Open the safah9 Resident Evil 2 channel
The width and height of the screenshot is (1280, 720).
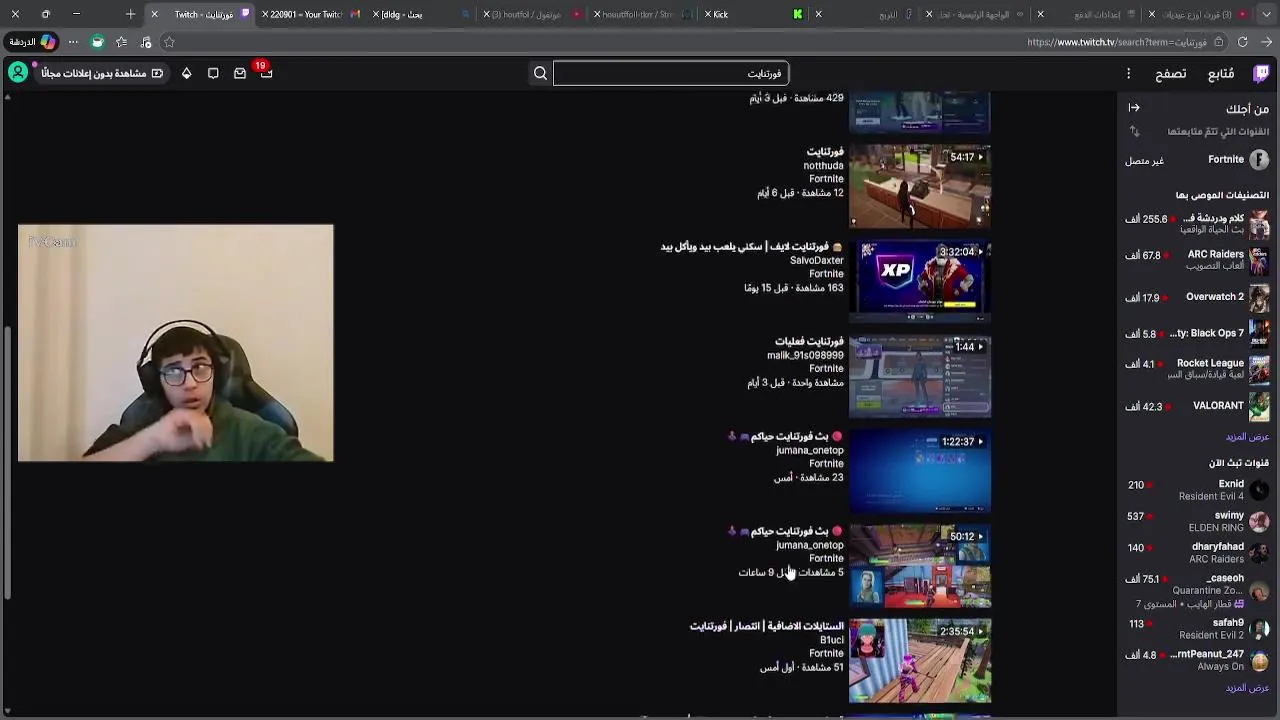click(1197, 628)
